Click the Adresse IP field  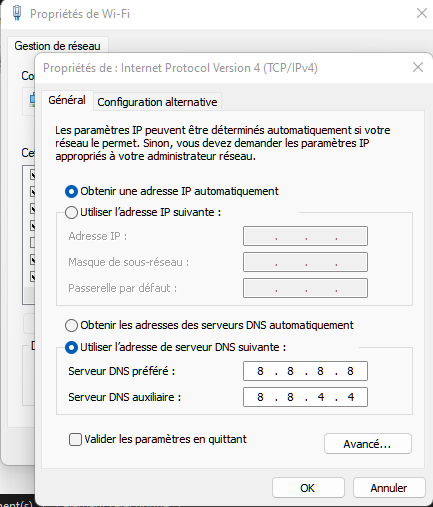point(305,236)
